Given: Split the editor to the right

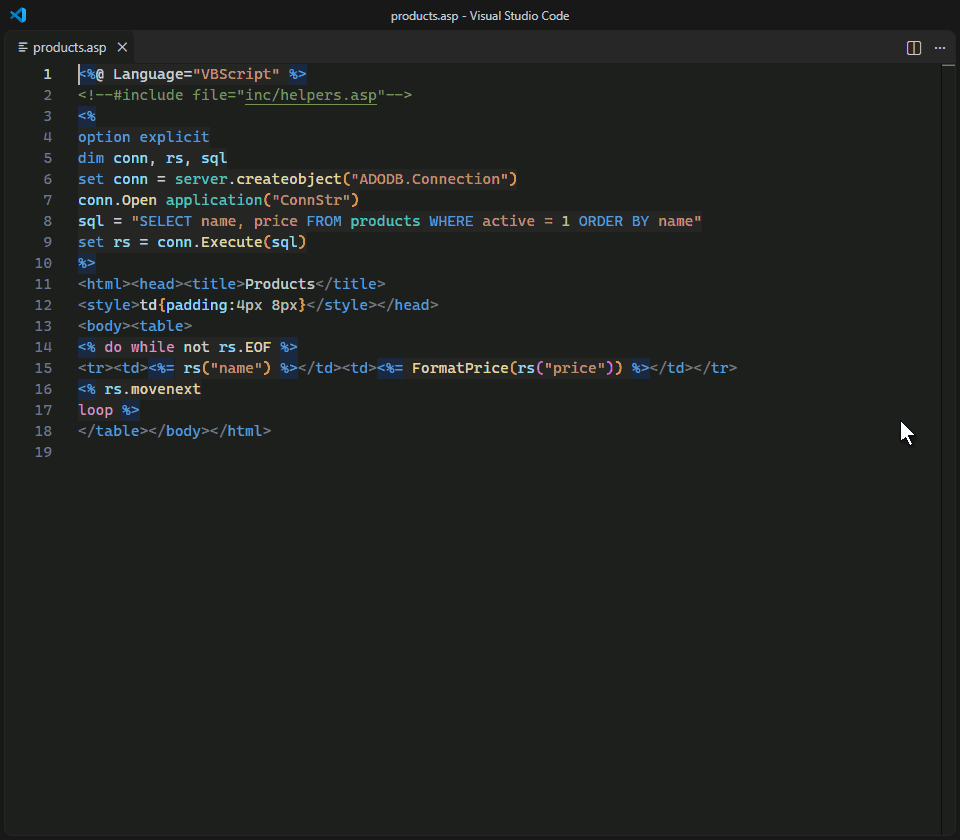Looking at the screenshot, I should pyautogui.click(x=913, y=48).
